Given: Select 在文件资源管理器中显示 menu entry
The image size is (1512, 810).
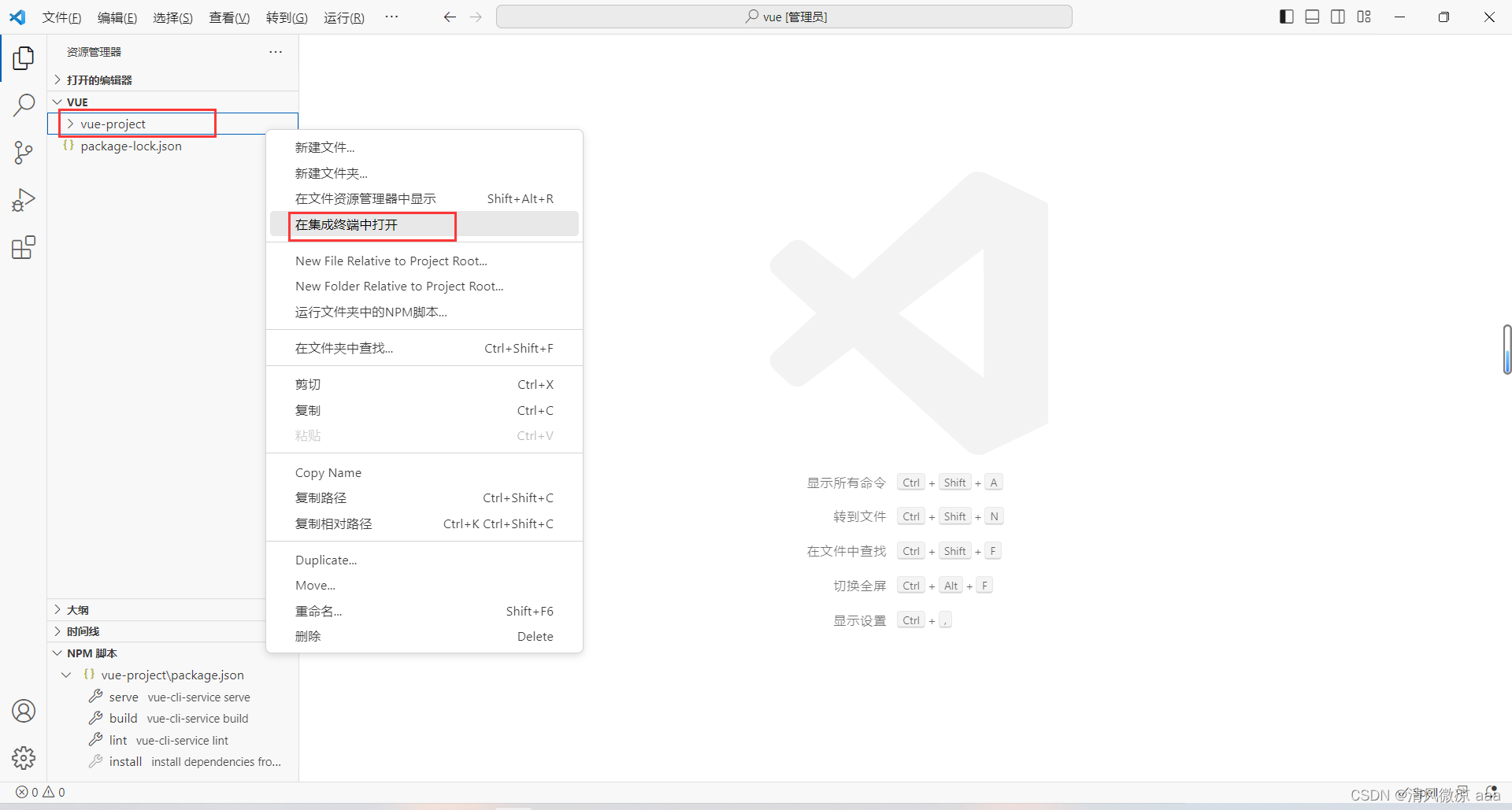Looking at the screenshot, I should click(424, 198).
